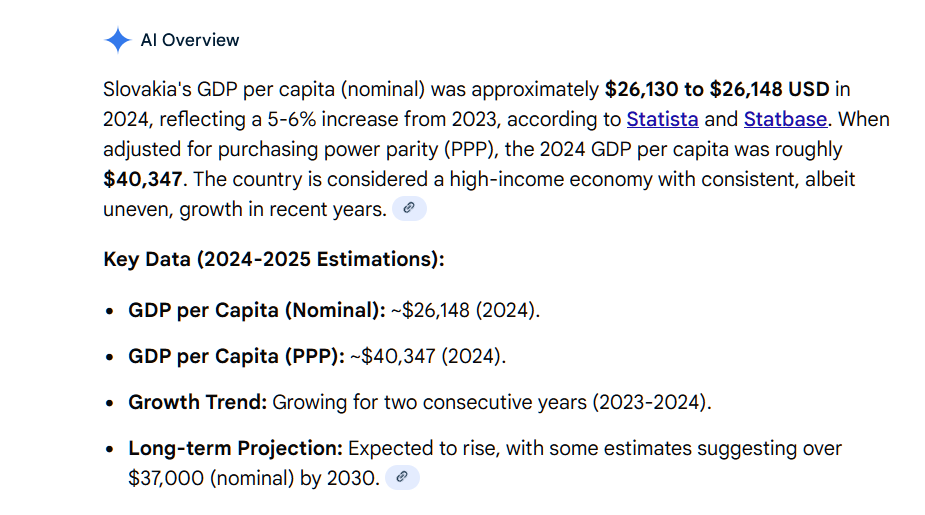The height and width of the screenshot is (515, 925).
Task: Click the word "Slovakia's" at the paragraph start
Action: [x=150, y=90]
